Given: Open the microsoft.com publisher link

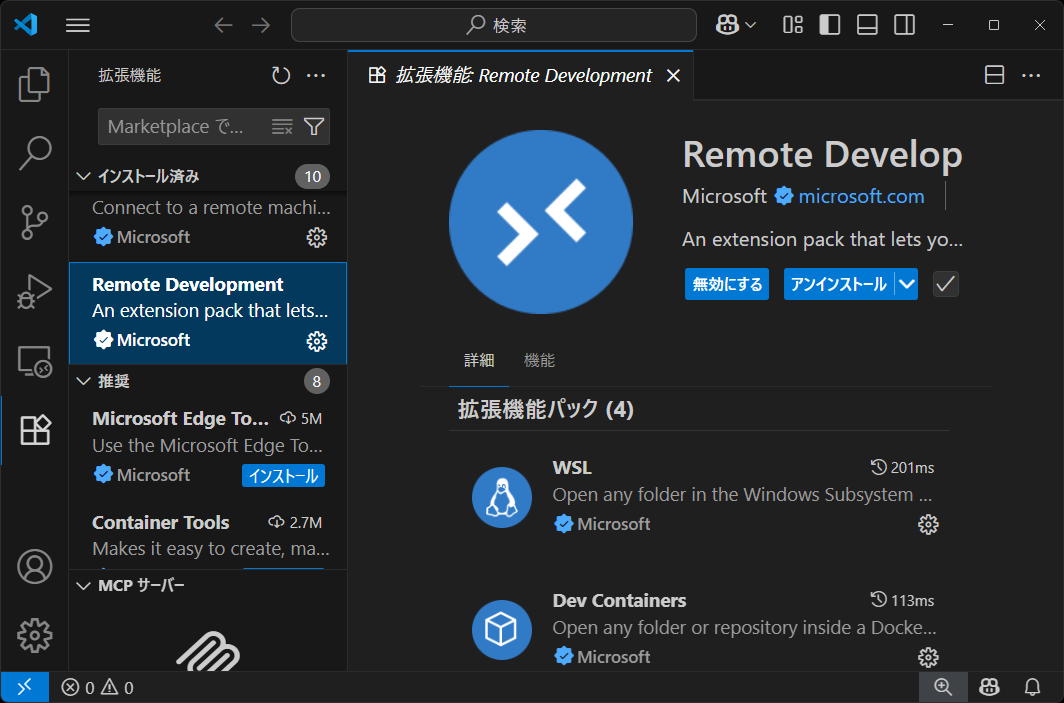Looking at the screenshot, I should pos(861,197).
